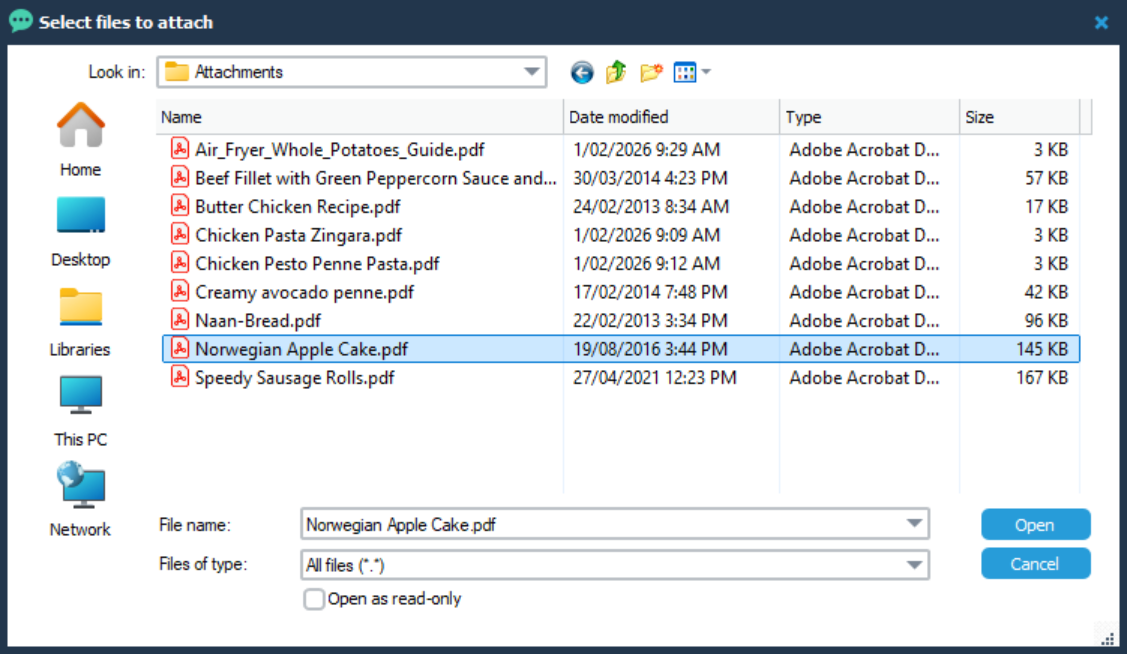Click the Open button
The height and width of the screenshot is (654, 1127).
(x=1036, y=525)
